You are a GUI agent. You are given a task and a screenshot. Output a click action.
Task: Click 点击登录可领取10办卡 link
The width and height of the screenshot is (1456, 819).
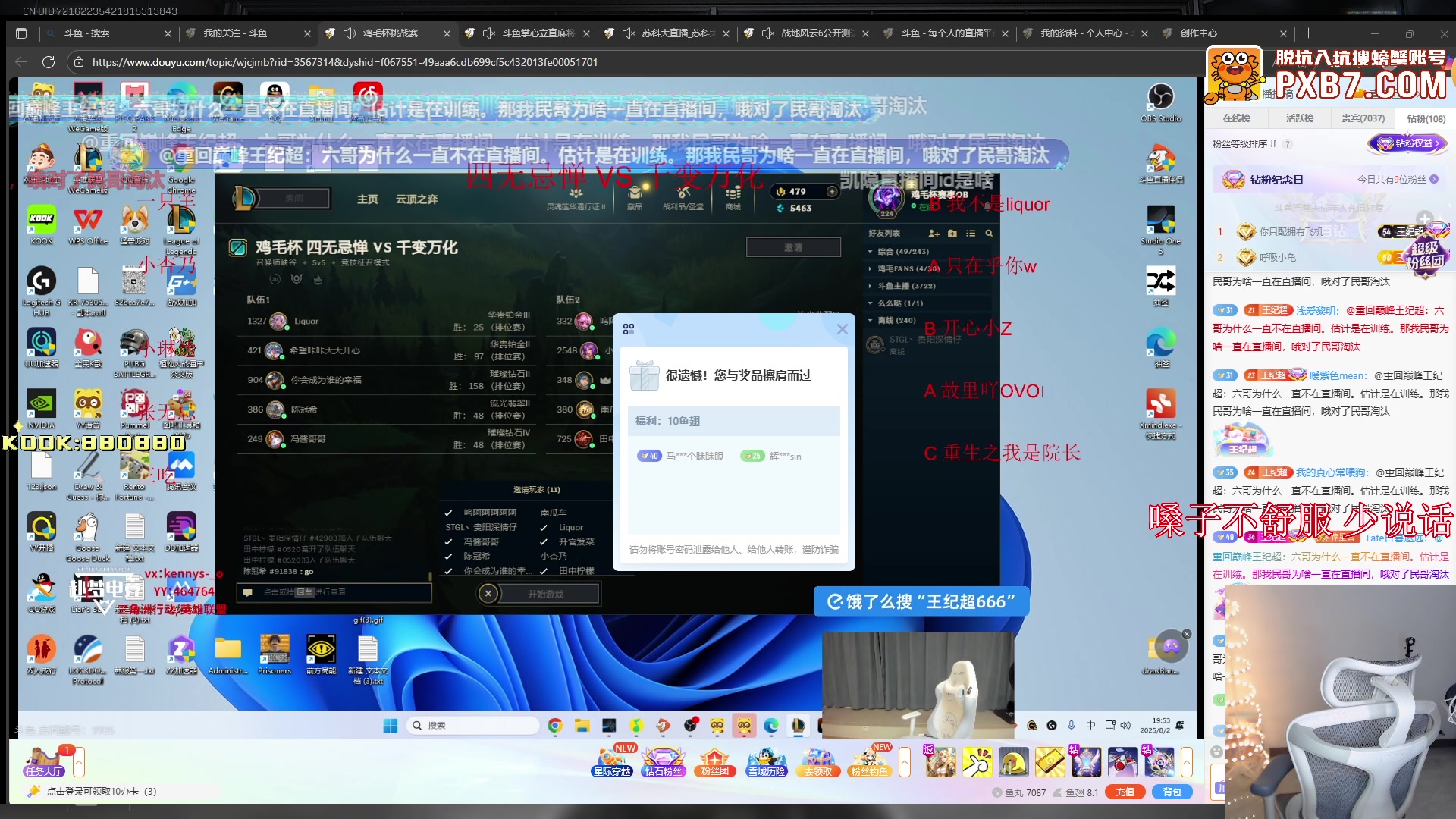pyautogui.click(x=102, y=792)
